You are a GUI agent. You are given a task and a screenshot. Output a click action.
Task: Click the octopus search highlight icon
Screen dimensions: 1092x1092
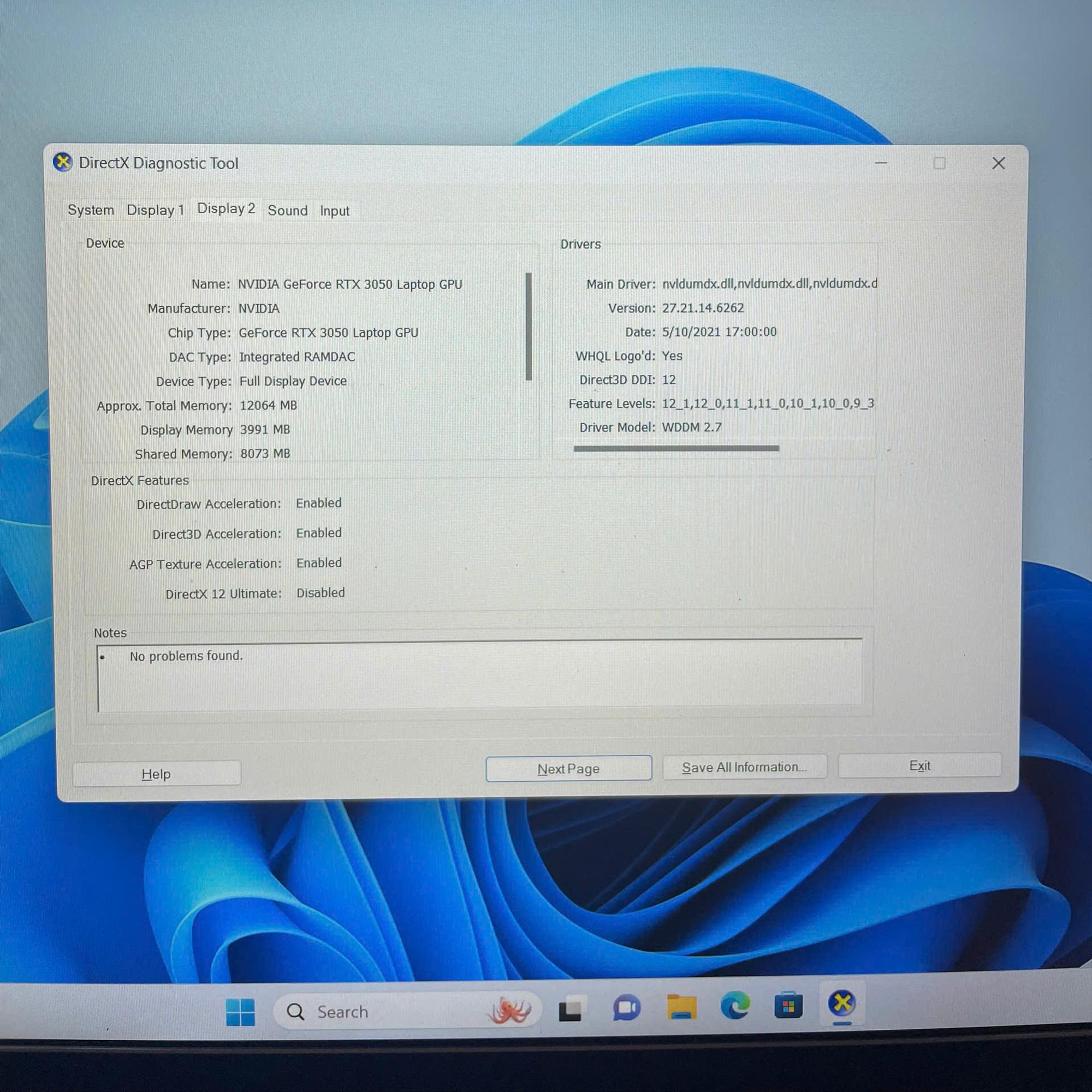tap(509, 1011)
